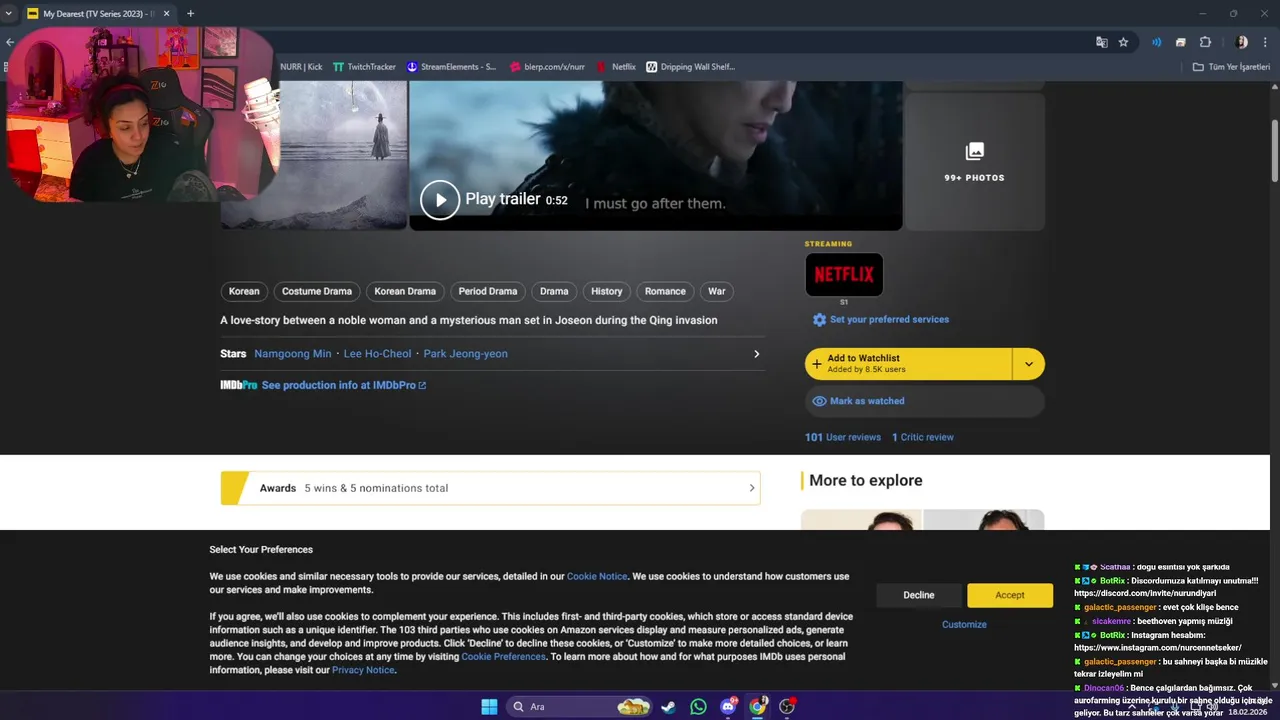1280x720 pixels.
Task: Play the My Dearest trailer
Action: [x=440, y=200]
